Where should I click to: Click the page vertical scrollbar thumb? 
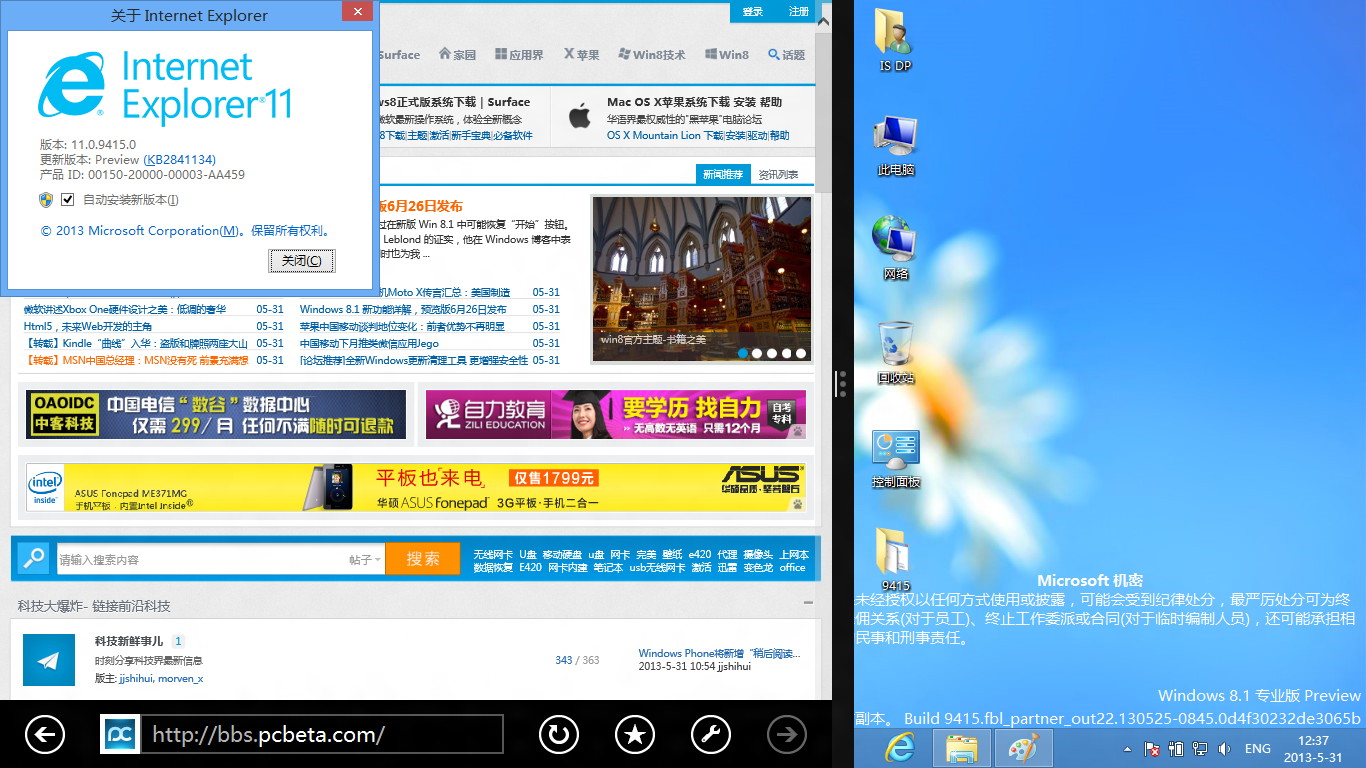point(823,113)
